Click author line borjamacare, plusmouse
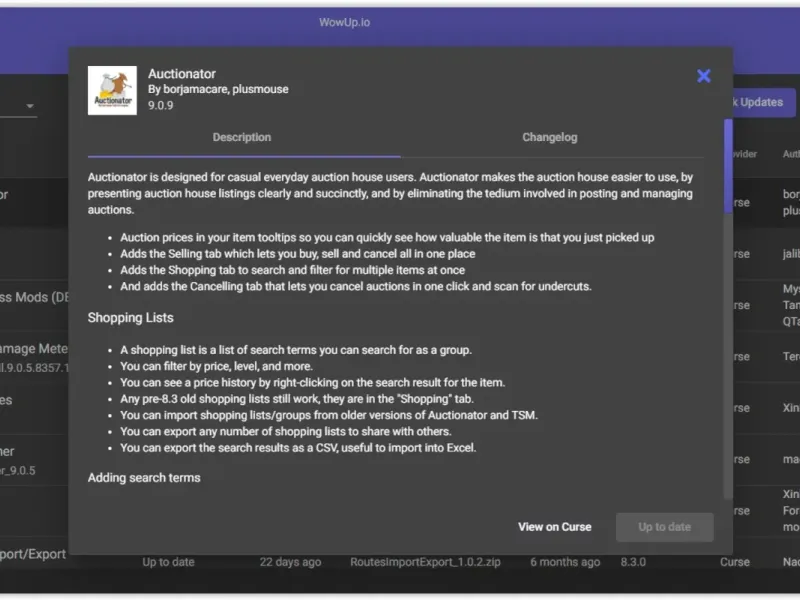The width and height of the screenshot is (800, 600). coord(218,89)
